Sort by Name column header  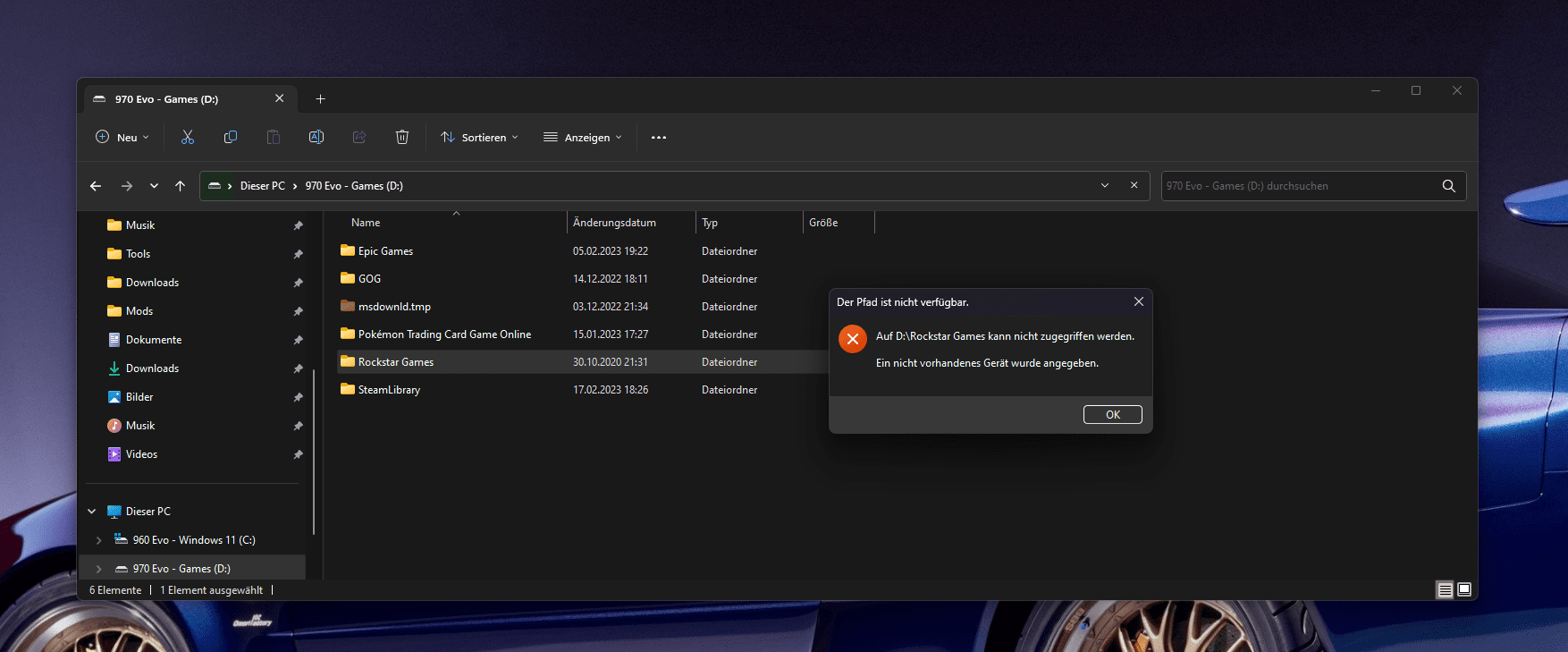click(366, 223)
